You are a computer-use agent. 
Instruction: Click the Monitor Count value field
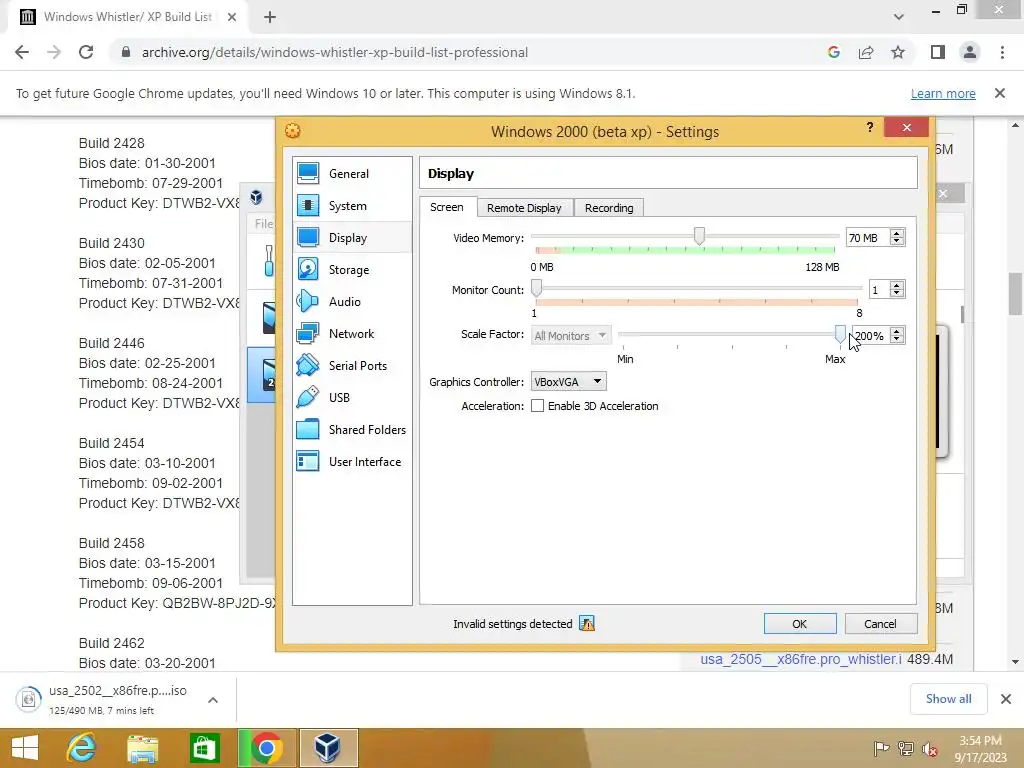(x=879, y=290)
